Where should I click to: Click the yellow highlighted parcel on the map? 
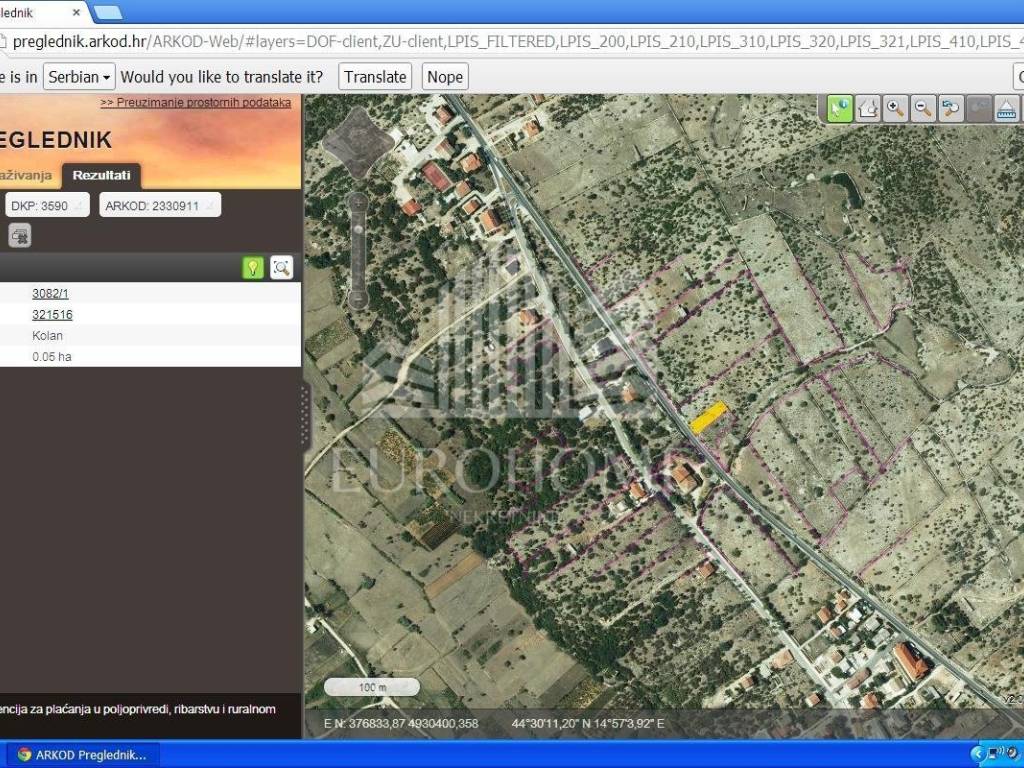[x=708, y=417]
